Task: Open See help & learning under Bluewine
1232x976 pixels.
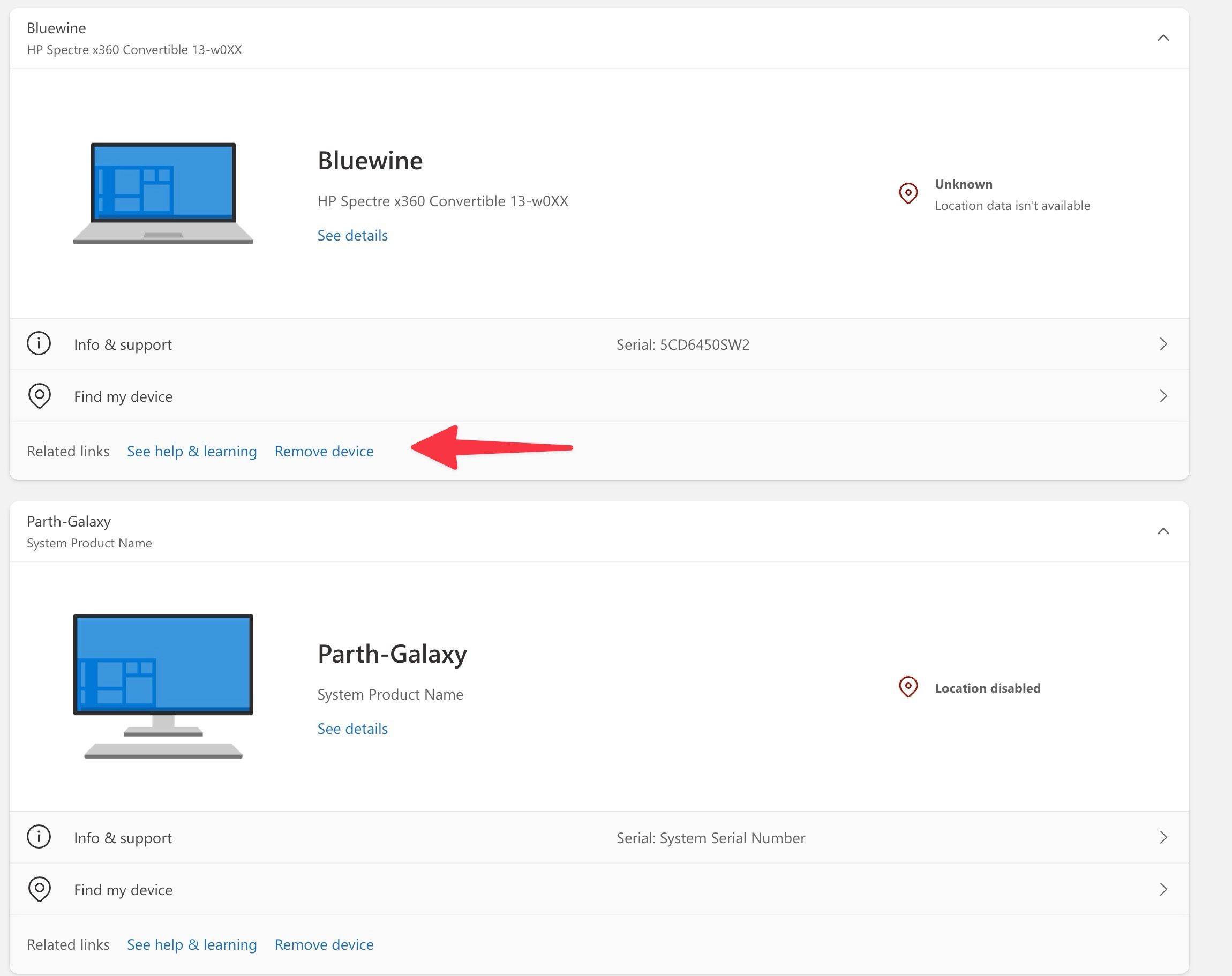Action: [x=192, y=452]
